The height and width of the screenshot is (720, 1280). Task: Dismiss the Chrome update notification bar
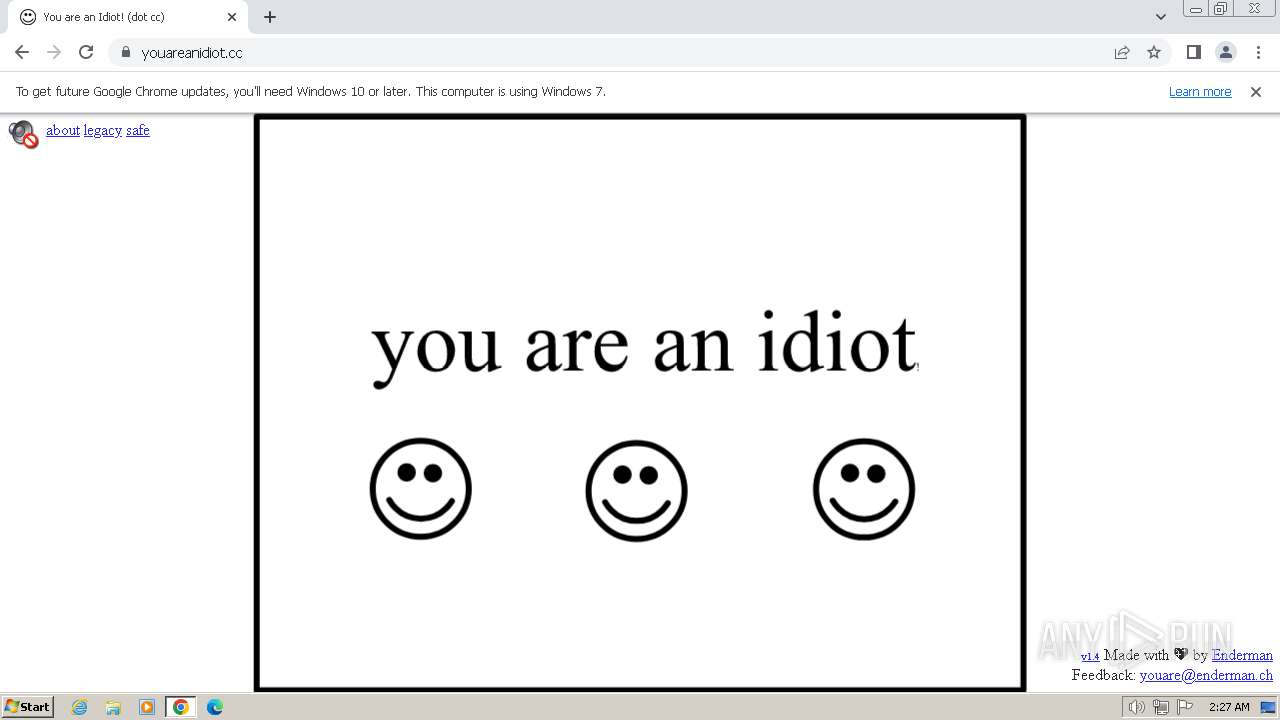[1256, 91]
